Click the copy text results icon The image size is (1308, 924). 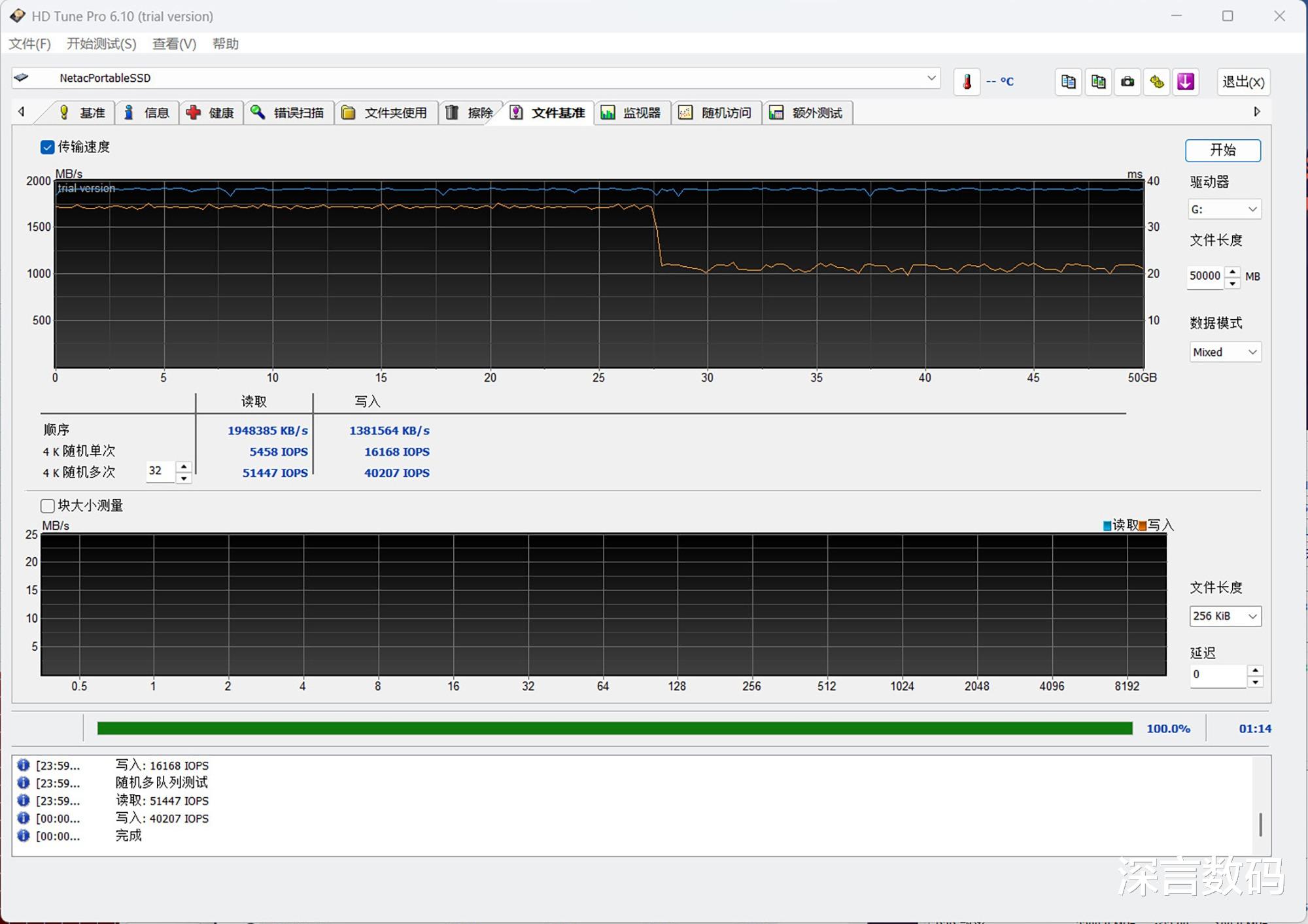tap(1069, 82)
